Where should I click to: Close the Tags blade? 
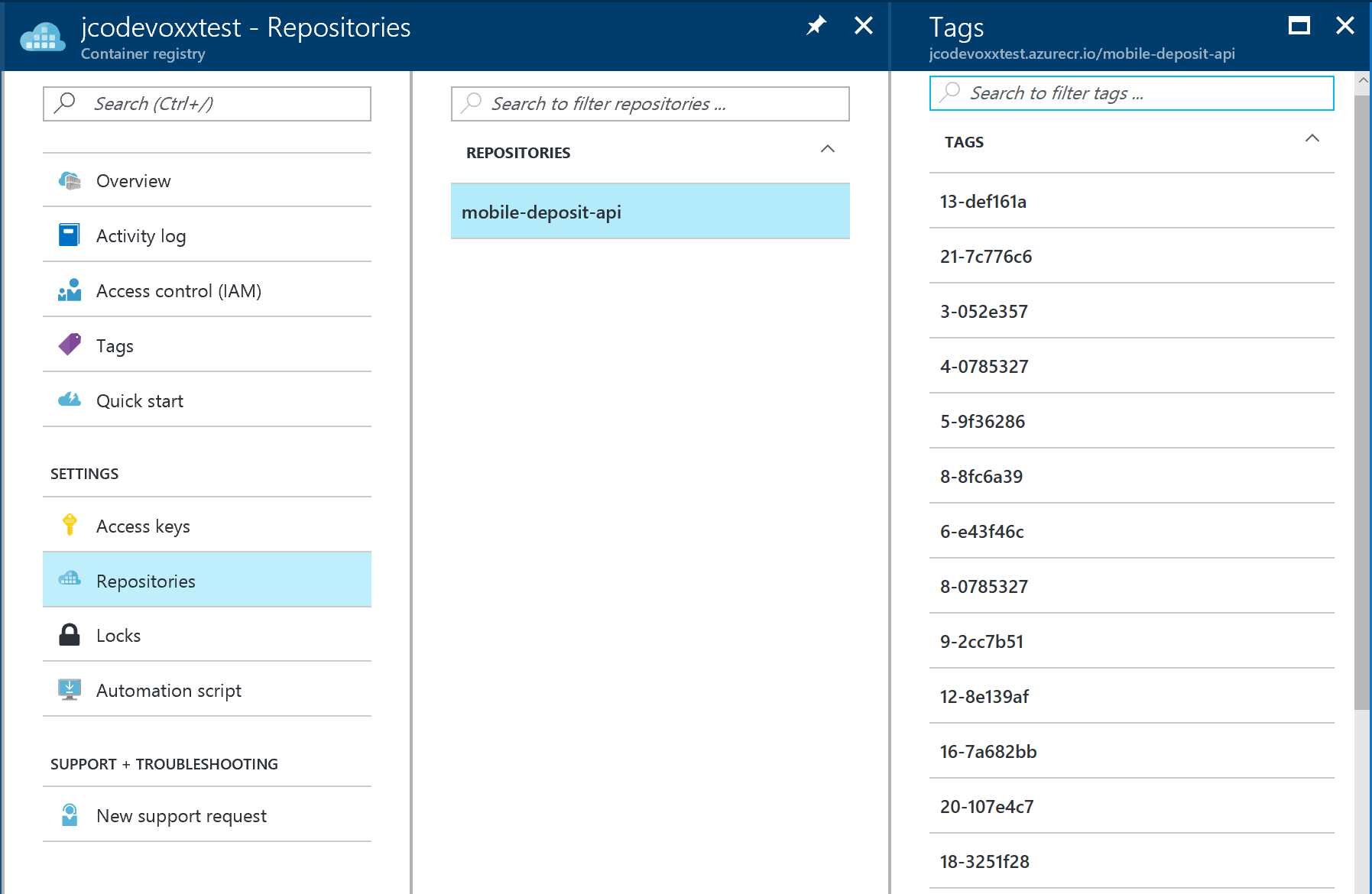[x=1345, y=25]
